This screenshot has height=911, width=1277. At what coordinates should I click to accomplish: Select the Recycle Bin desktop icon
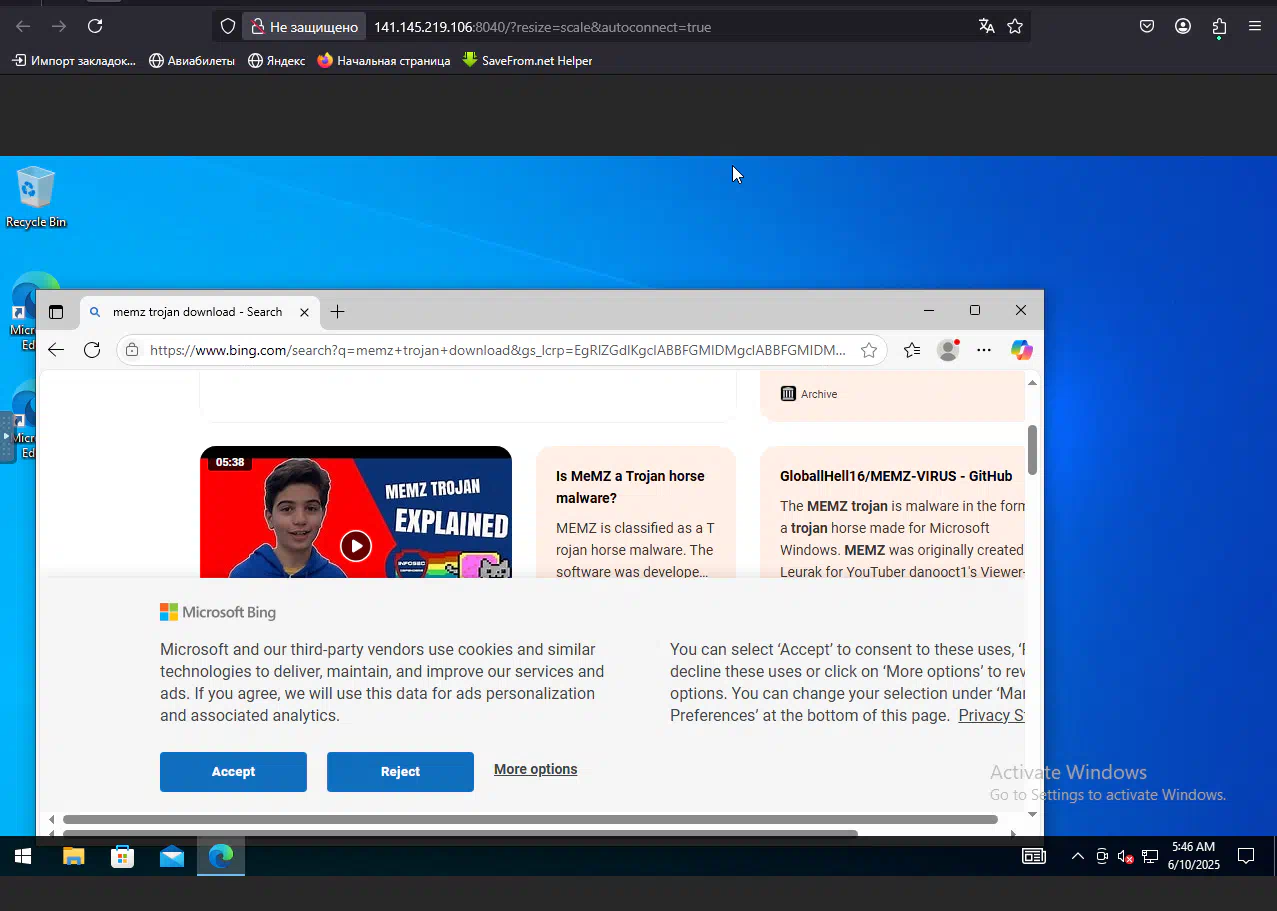36,198
